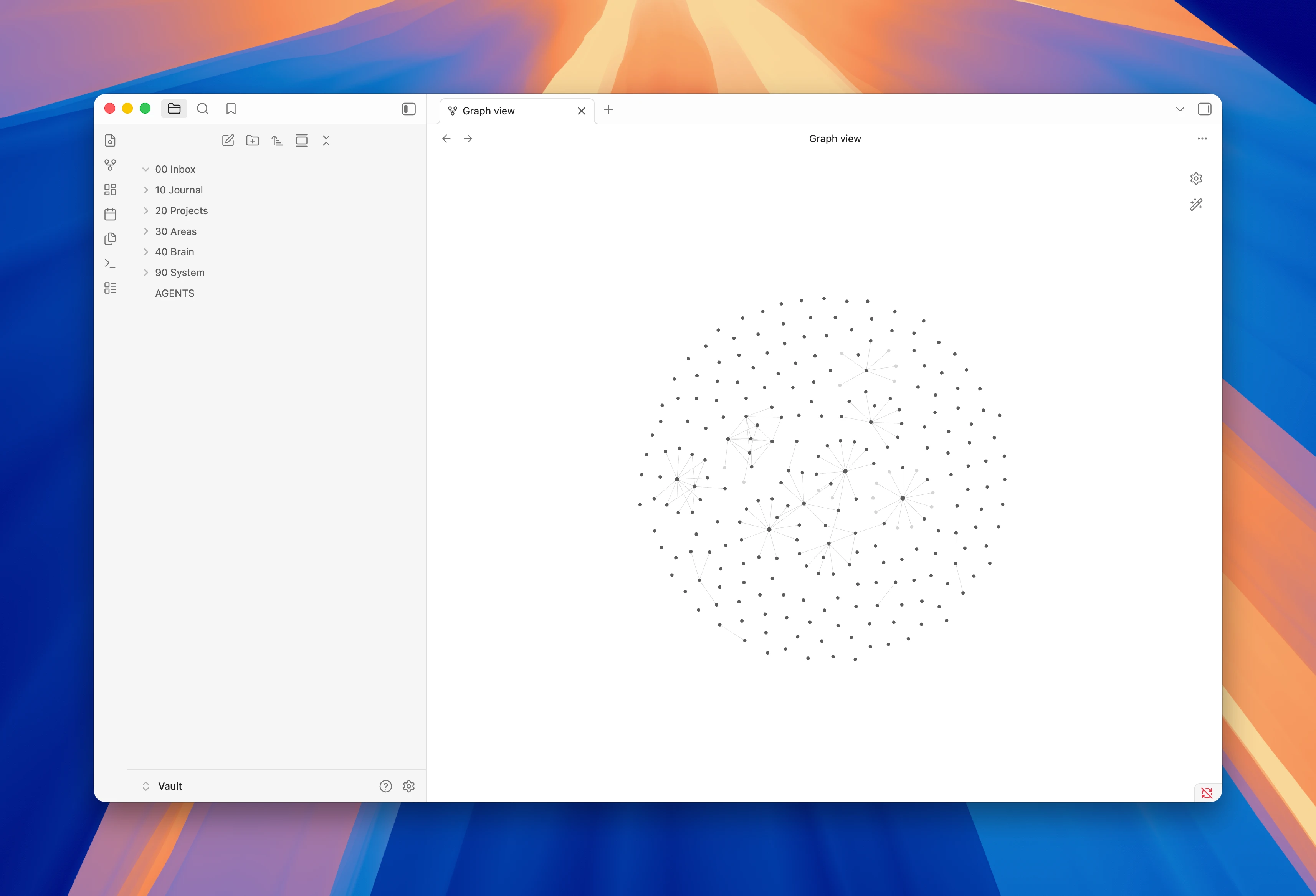Open command palette terminal icon
This screenshot has height=896, width=1316.
[x=111, y=263]
